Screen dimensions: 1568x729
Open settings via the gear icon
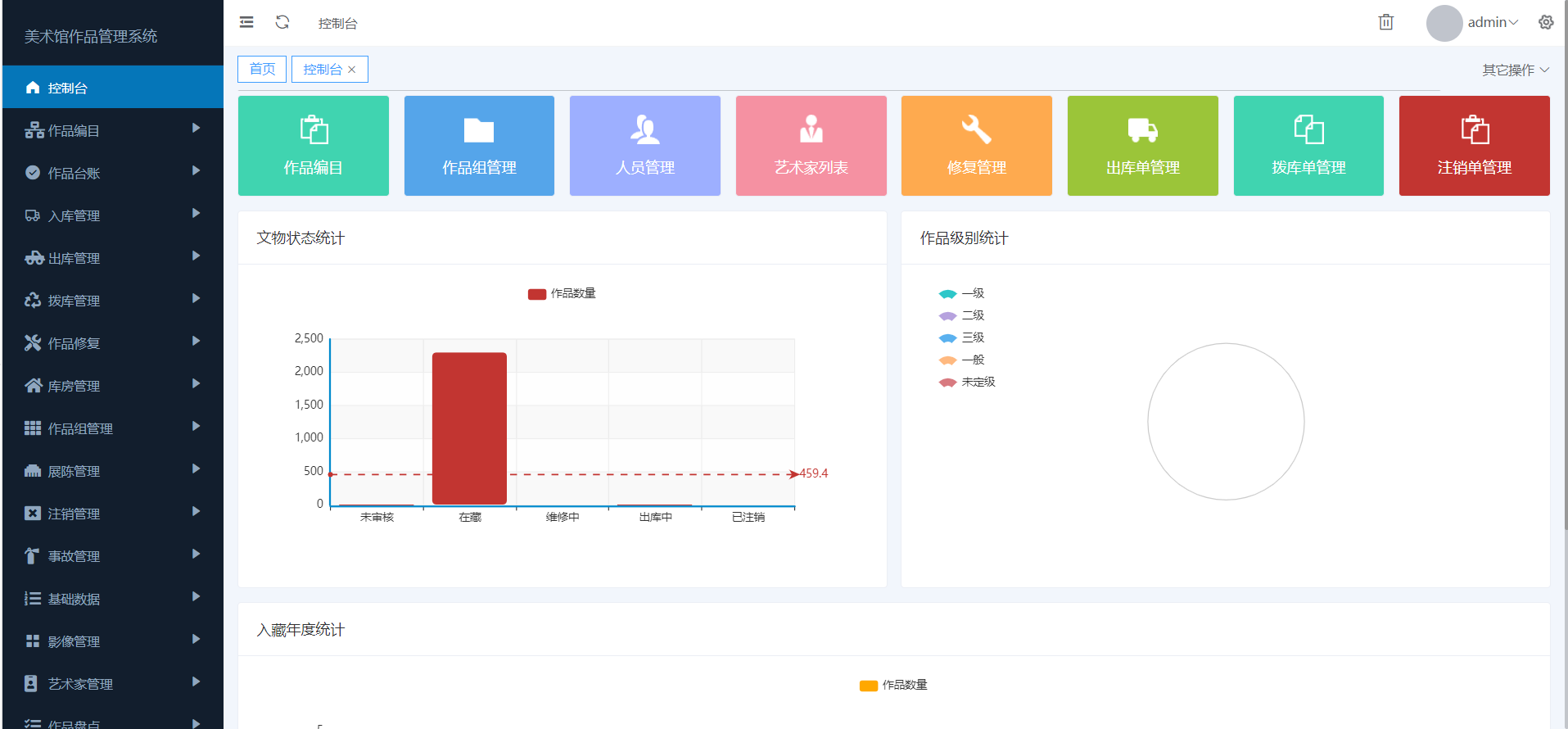pos(1546,22)
